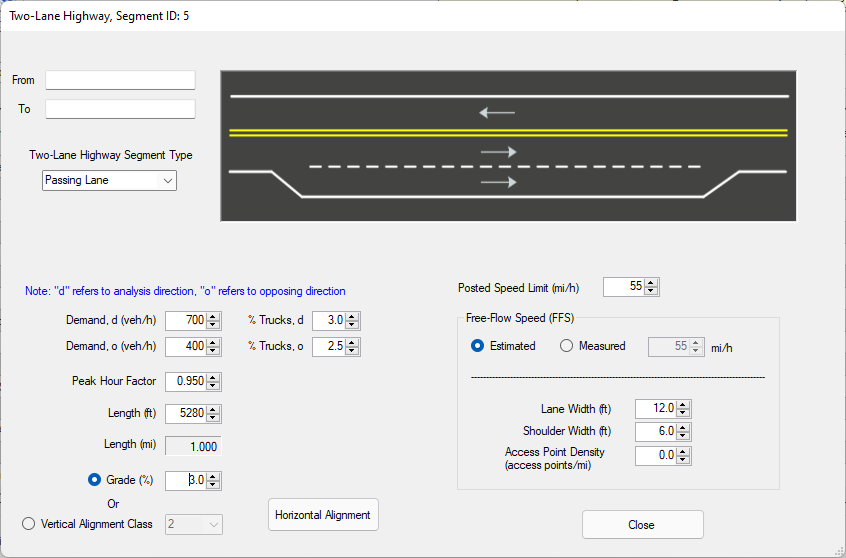Click the Length (ft) value field
846x558 pixels.
point(186,413)
